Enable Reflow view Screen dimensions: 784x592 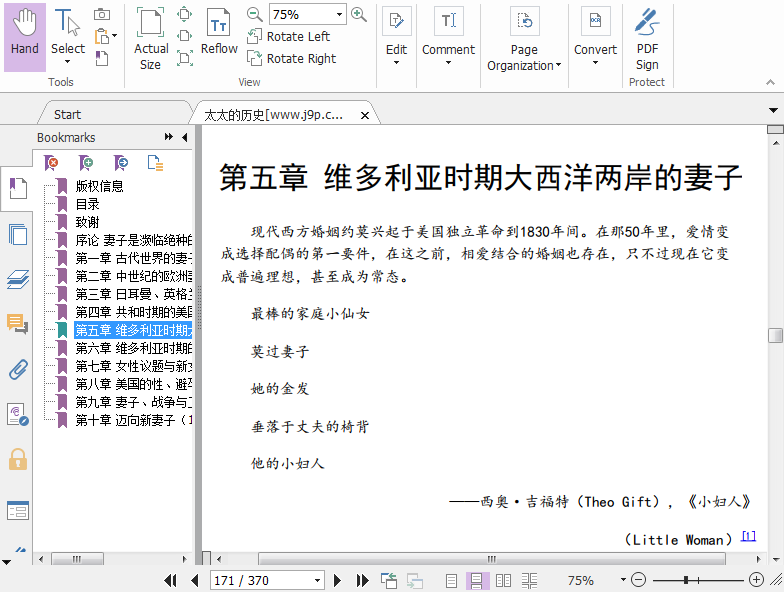click(x=218, y=32)
